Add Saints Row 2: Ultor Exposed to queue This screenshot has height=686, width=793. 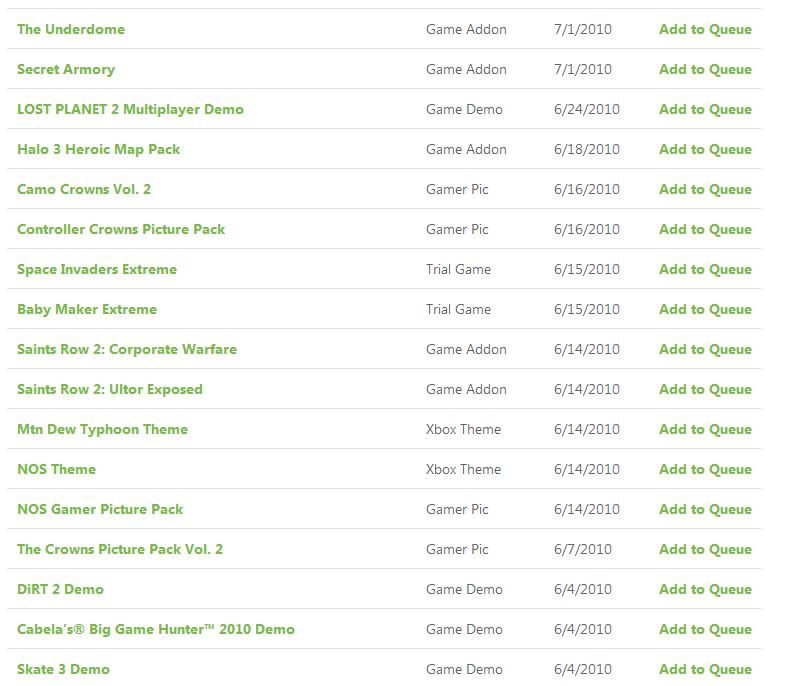(x=705, y=389)
